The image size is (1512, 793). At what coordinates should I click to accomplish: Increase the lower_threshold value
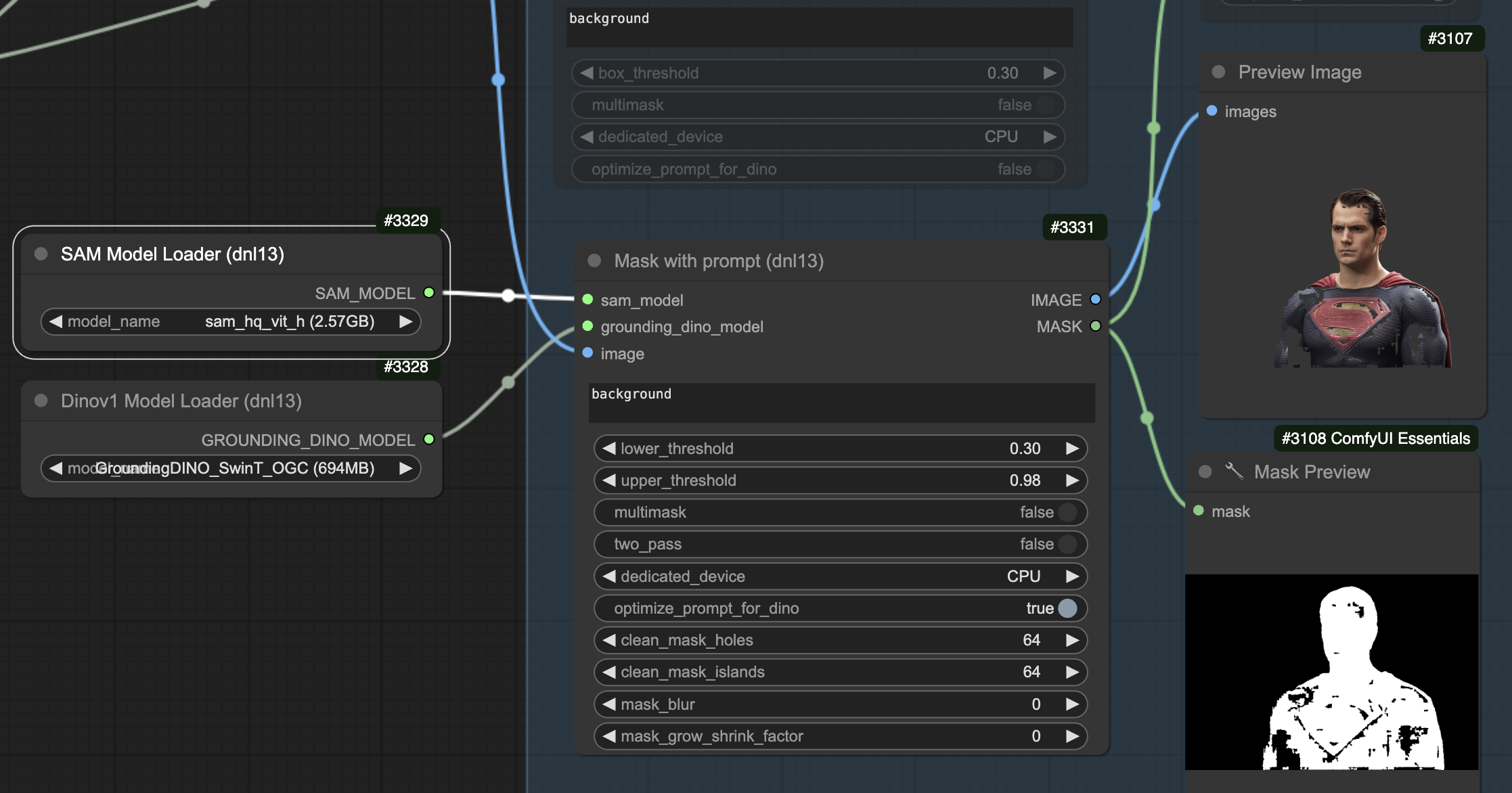point(1072,449)
